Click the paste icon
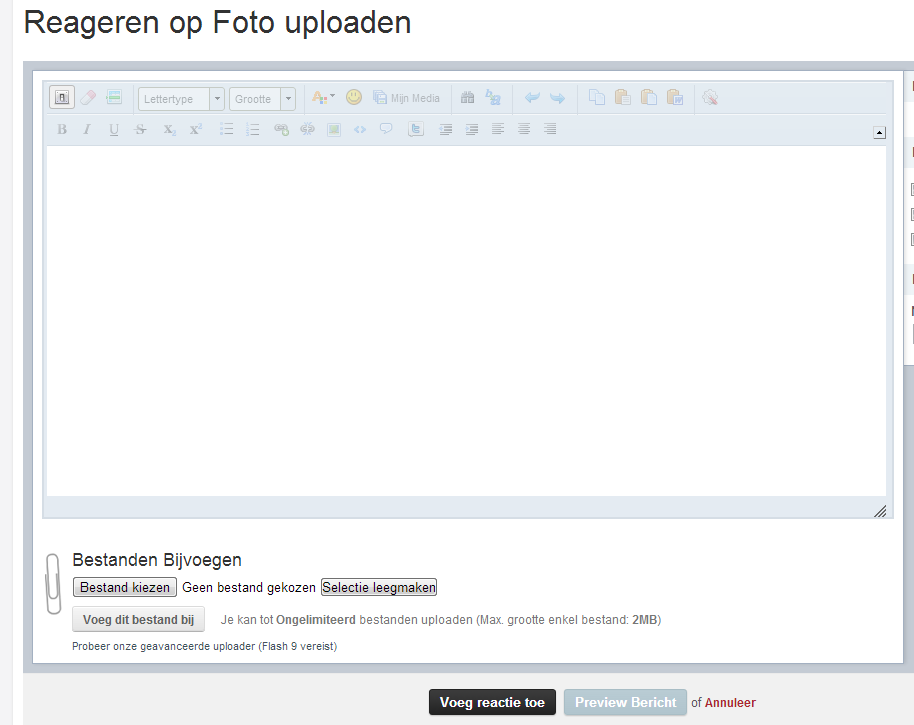The height and width of the screenshot is (725, 914). [623, 97]
